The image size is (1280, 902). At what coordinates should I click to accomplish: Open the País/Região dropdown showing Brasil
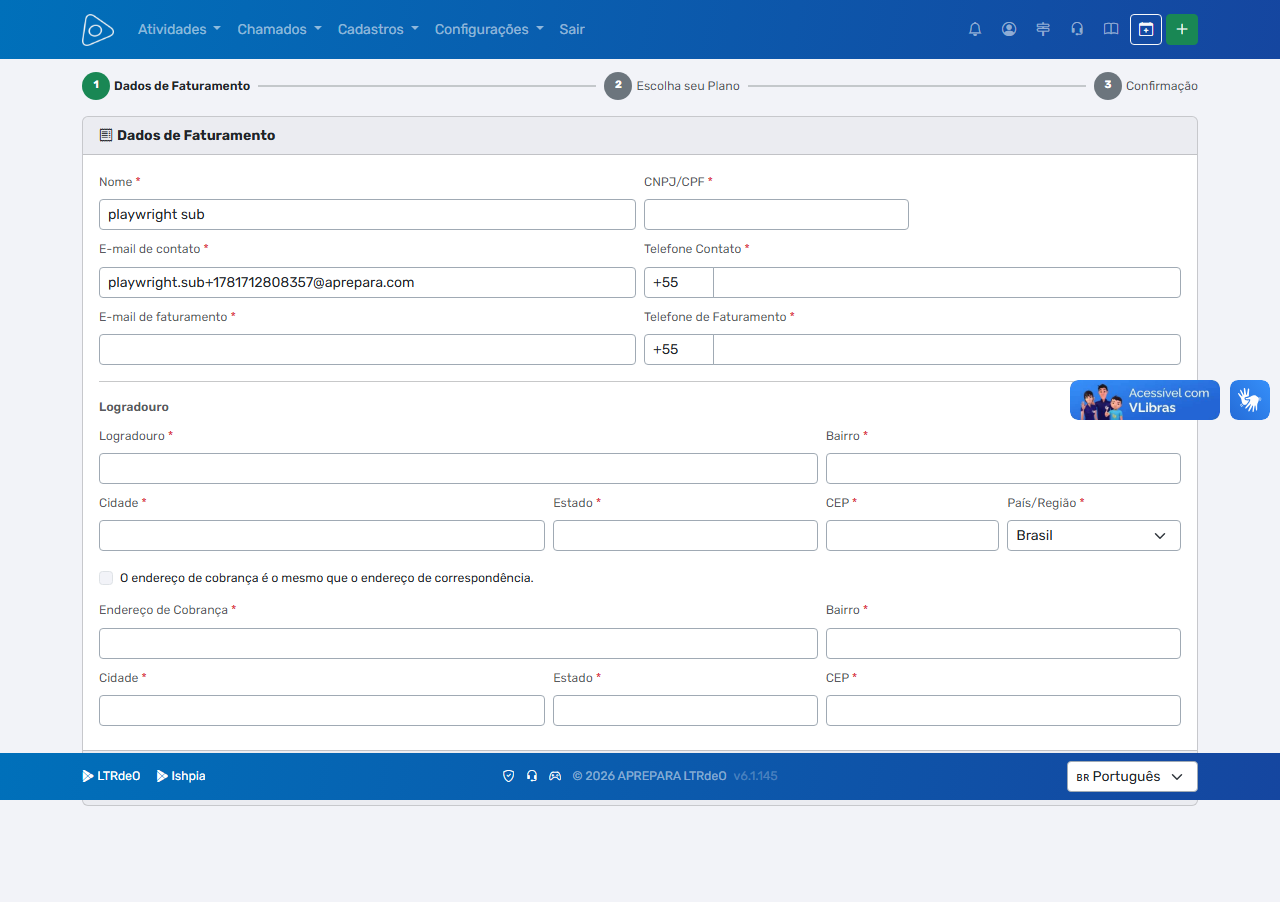(1094, 535)
